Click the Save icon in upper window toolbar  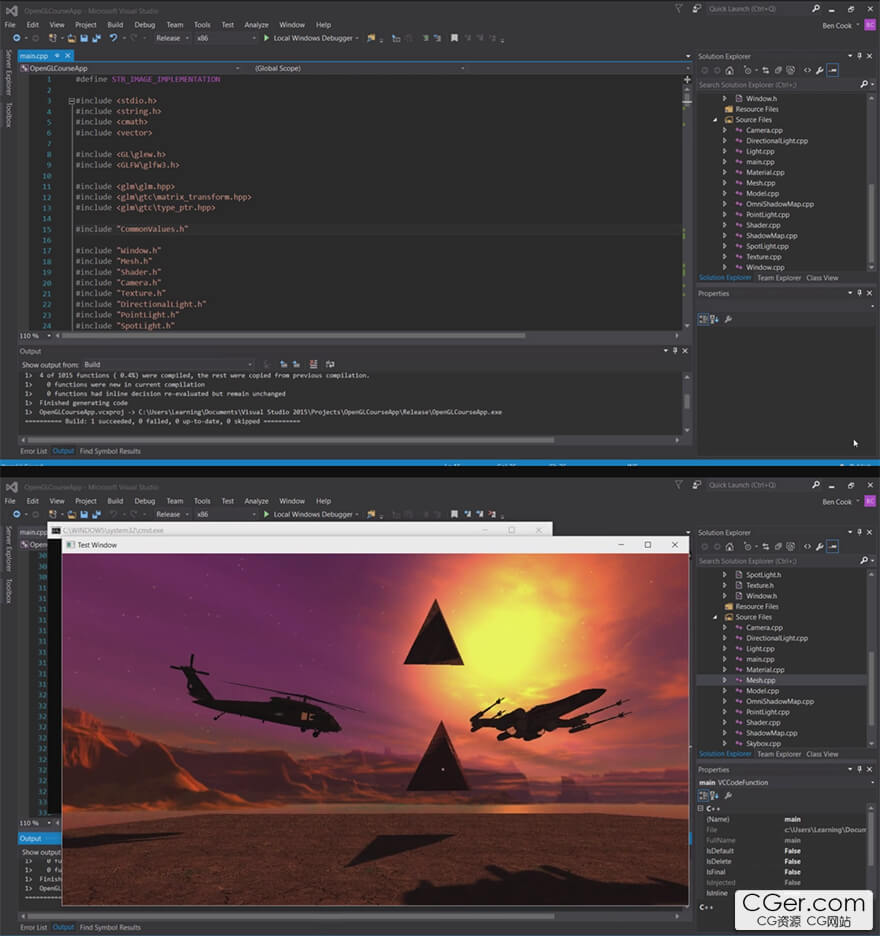(x=84, y=38)
